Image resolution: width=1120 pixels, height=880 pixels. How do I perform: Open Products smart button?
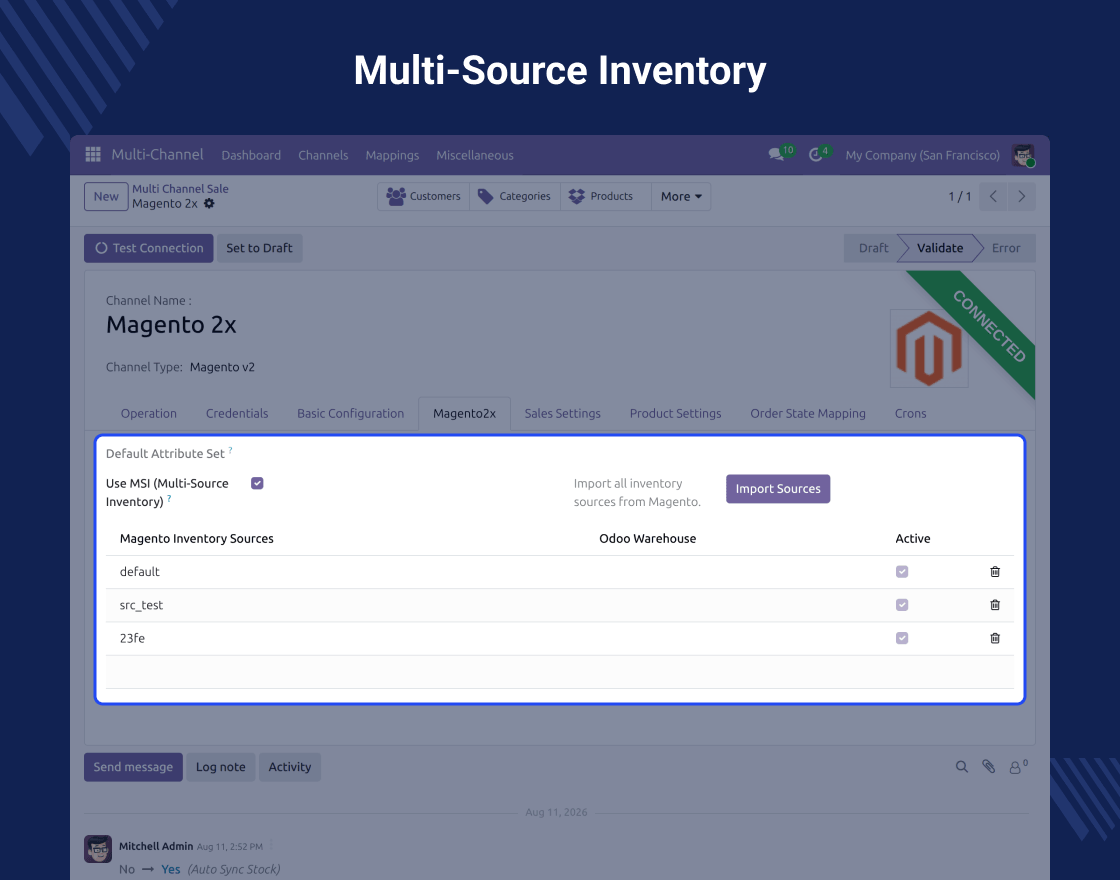point(606,196)
